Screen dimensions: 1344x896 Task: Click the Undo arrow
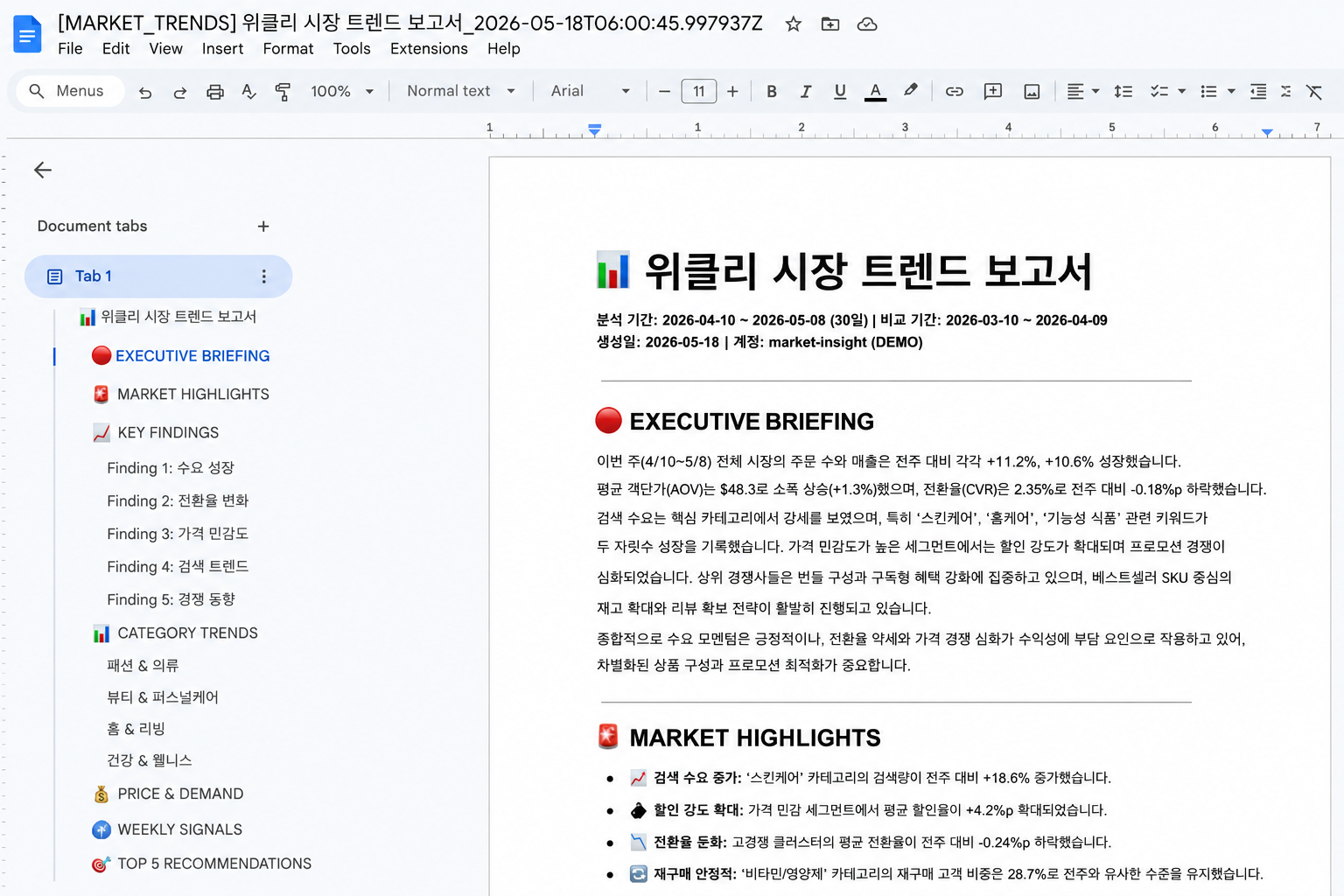[145, 92]
